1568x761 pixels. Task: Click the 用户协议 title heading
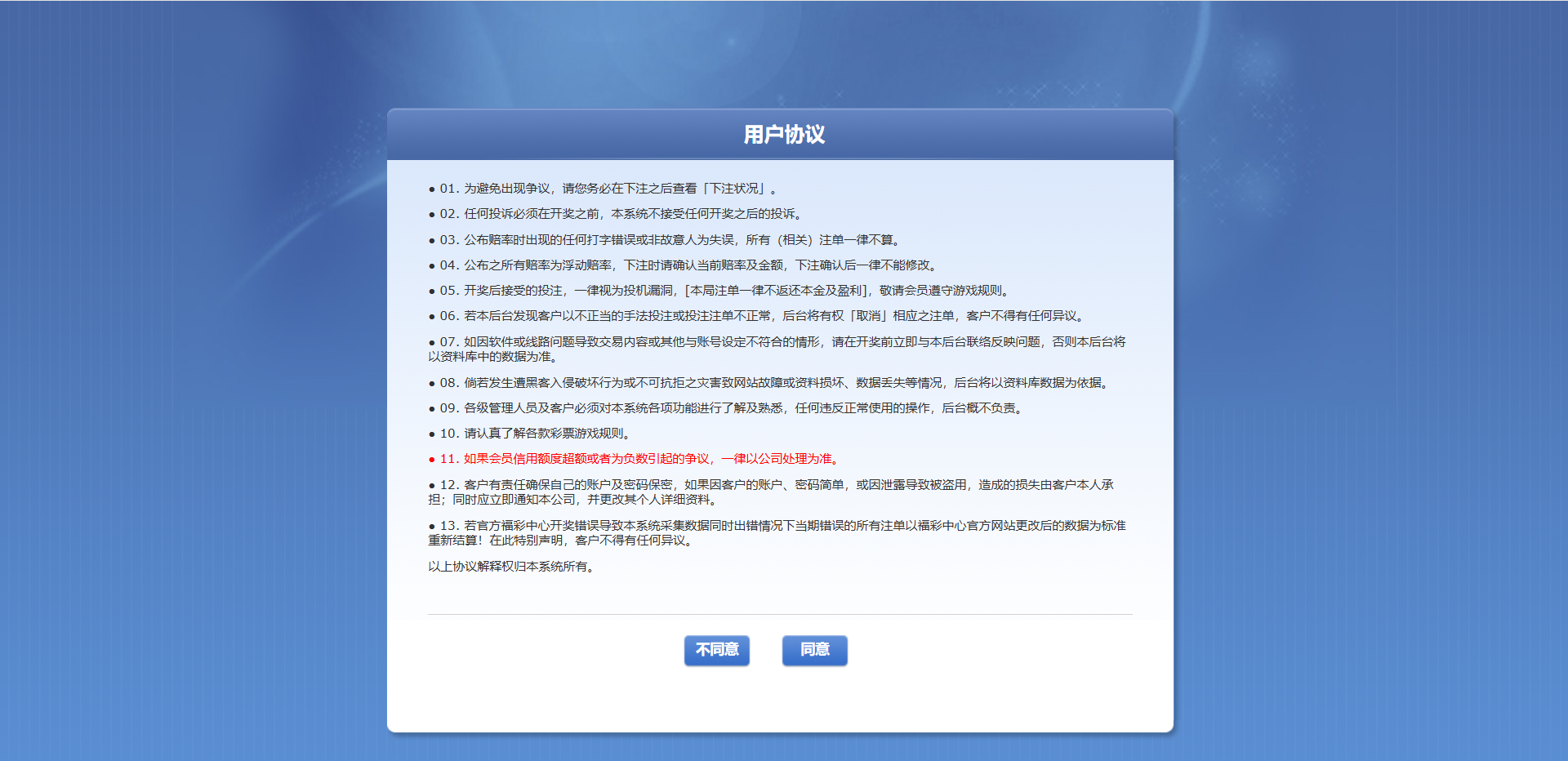783,135
